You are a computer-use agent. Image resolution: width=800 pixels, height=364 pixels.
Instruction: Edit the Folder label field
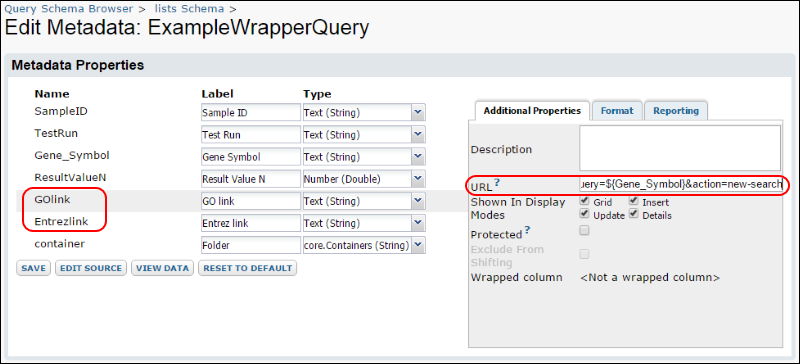coord(251,245)
